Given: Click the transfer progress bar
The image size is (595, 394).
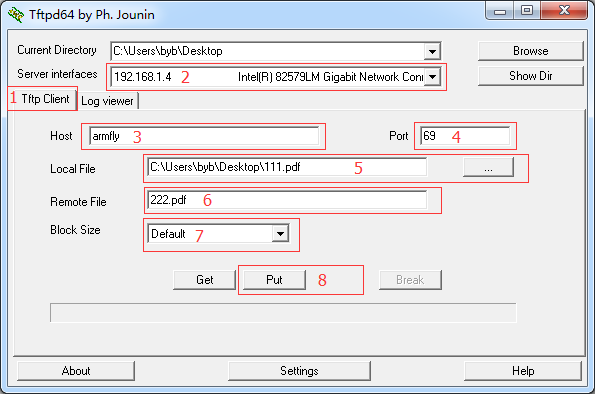Looking at the screenshot, I should pos(283,312).
